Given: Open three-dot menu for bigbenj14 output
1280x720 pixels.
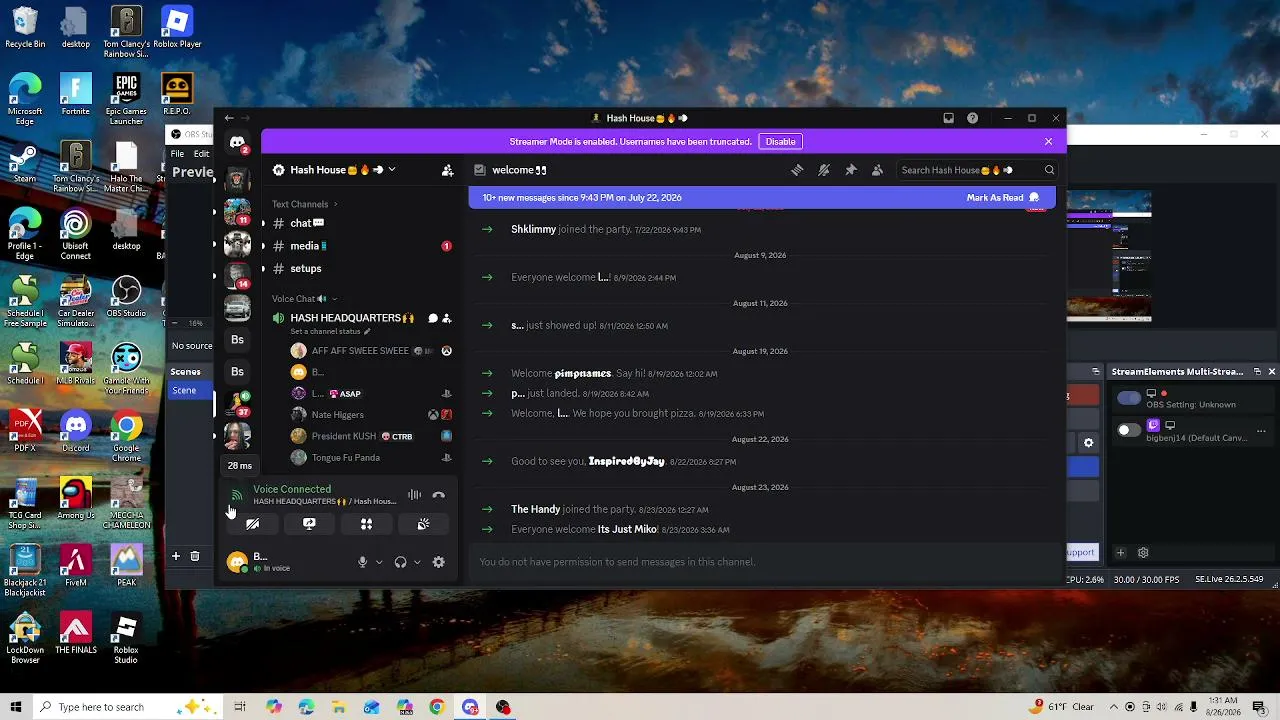Looking at the screenshot, I should (x=1261, y=432).
